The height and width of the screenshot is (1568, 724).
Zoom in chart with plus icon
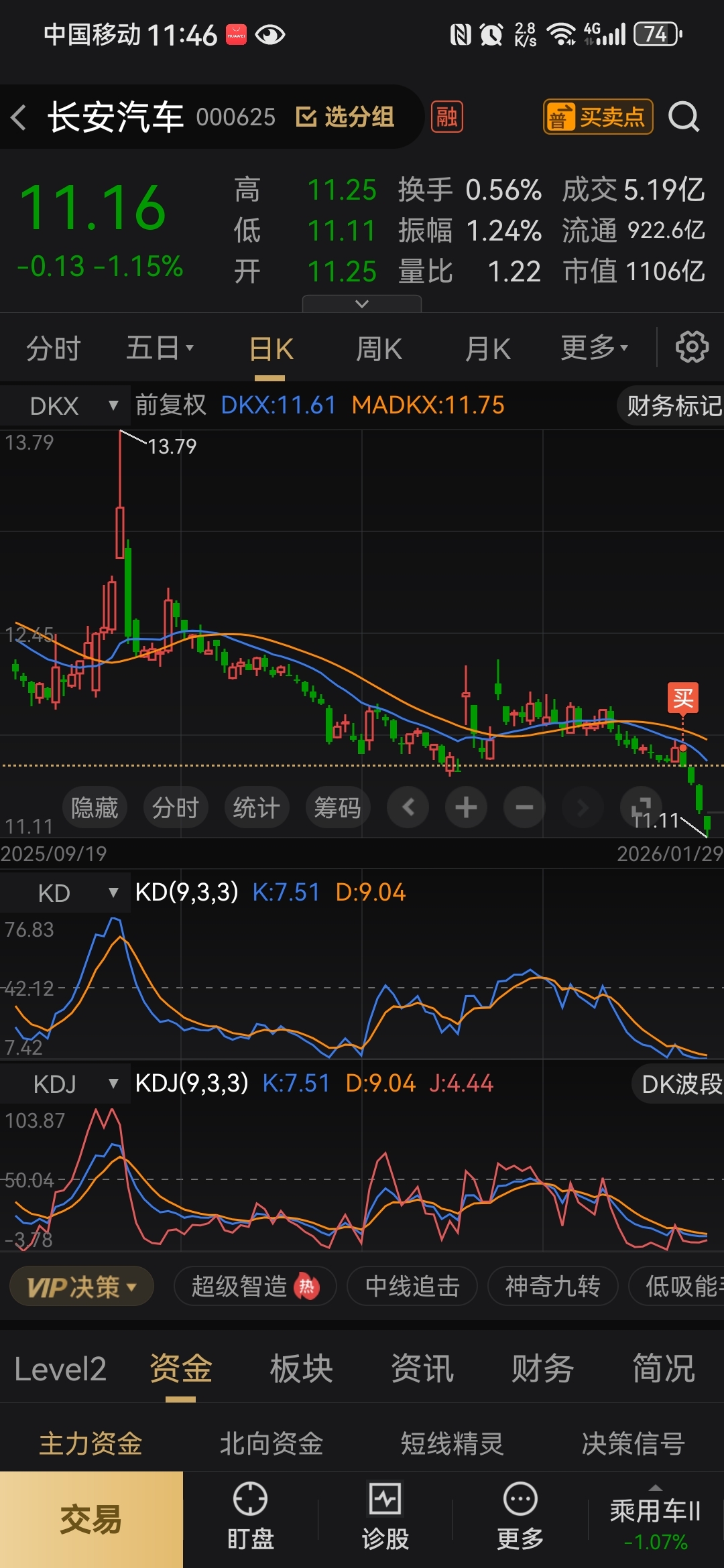466,807
